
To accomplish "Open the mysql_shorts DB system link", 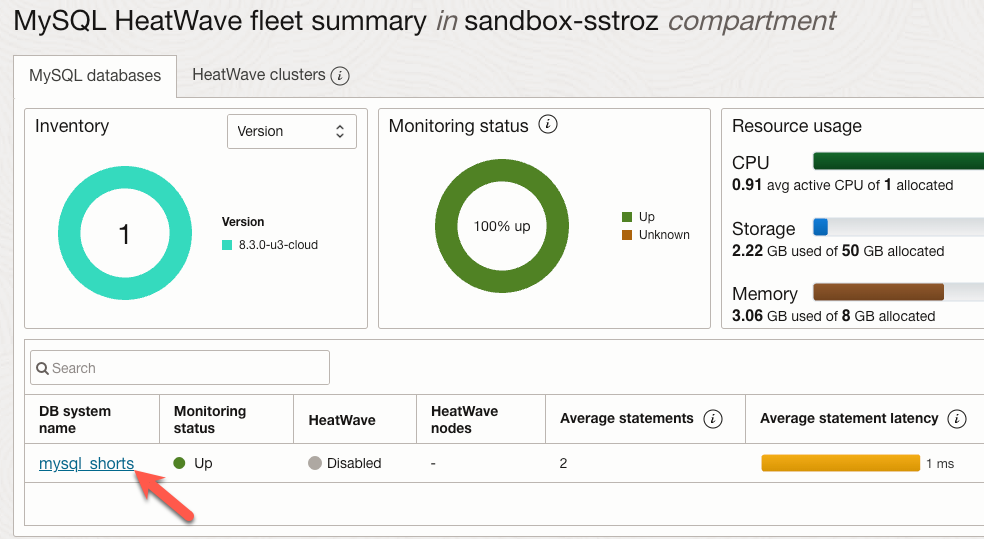I will click(x=87, y=463).
